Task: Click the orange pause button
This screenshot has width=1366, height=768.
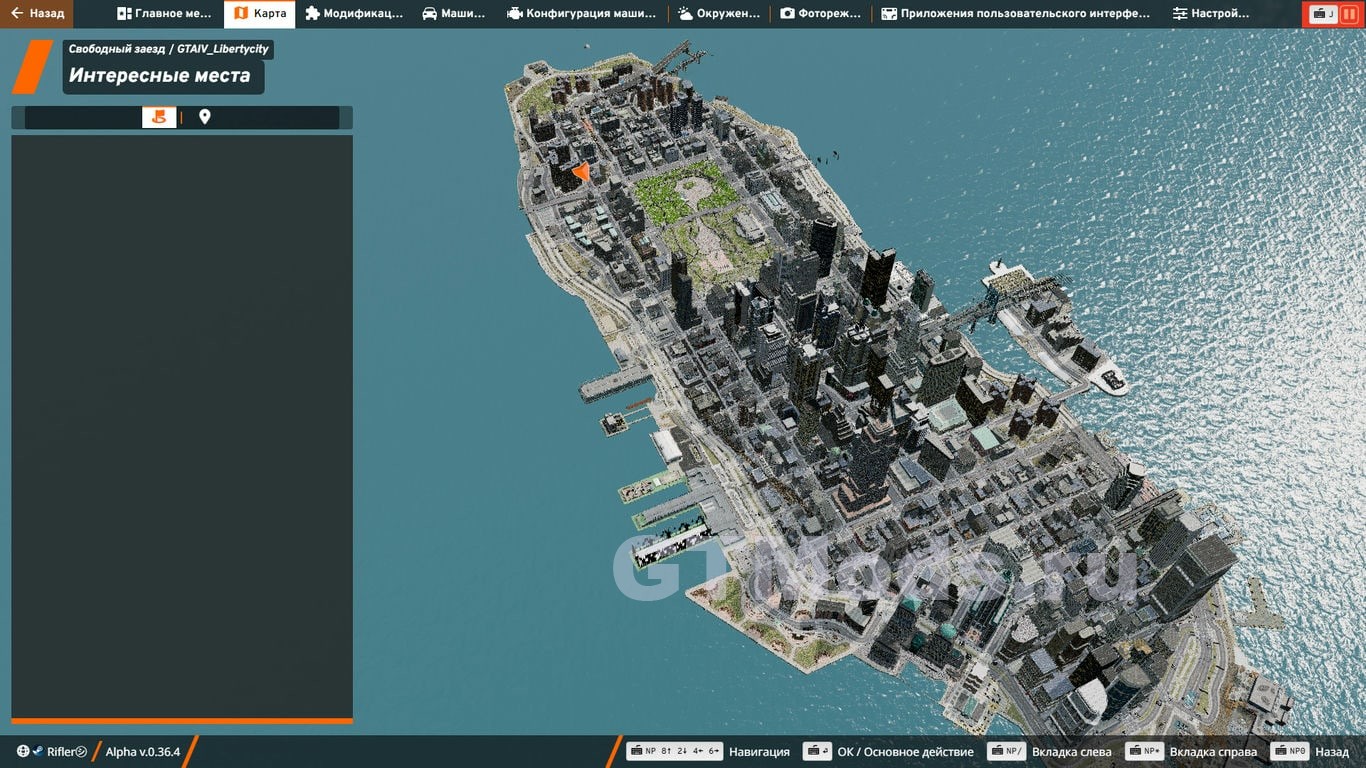Action: coord(1349,14)
